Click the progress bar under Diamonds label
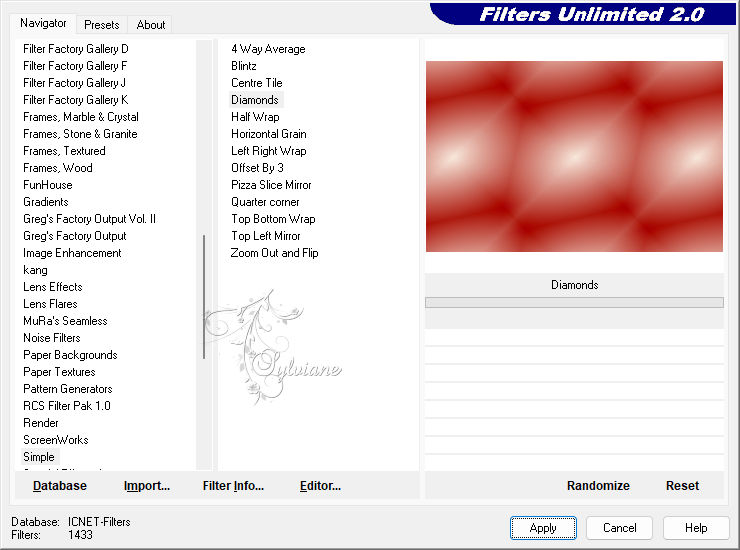This screenshot has height=550, width=740. click(x=574, y=303)
